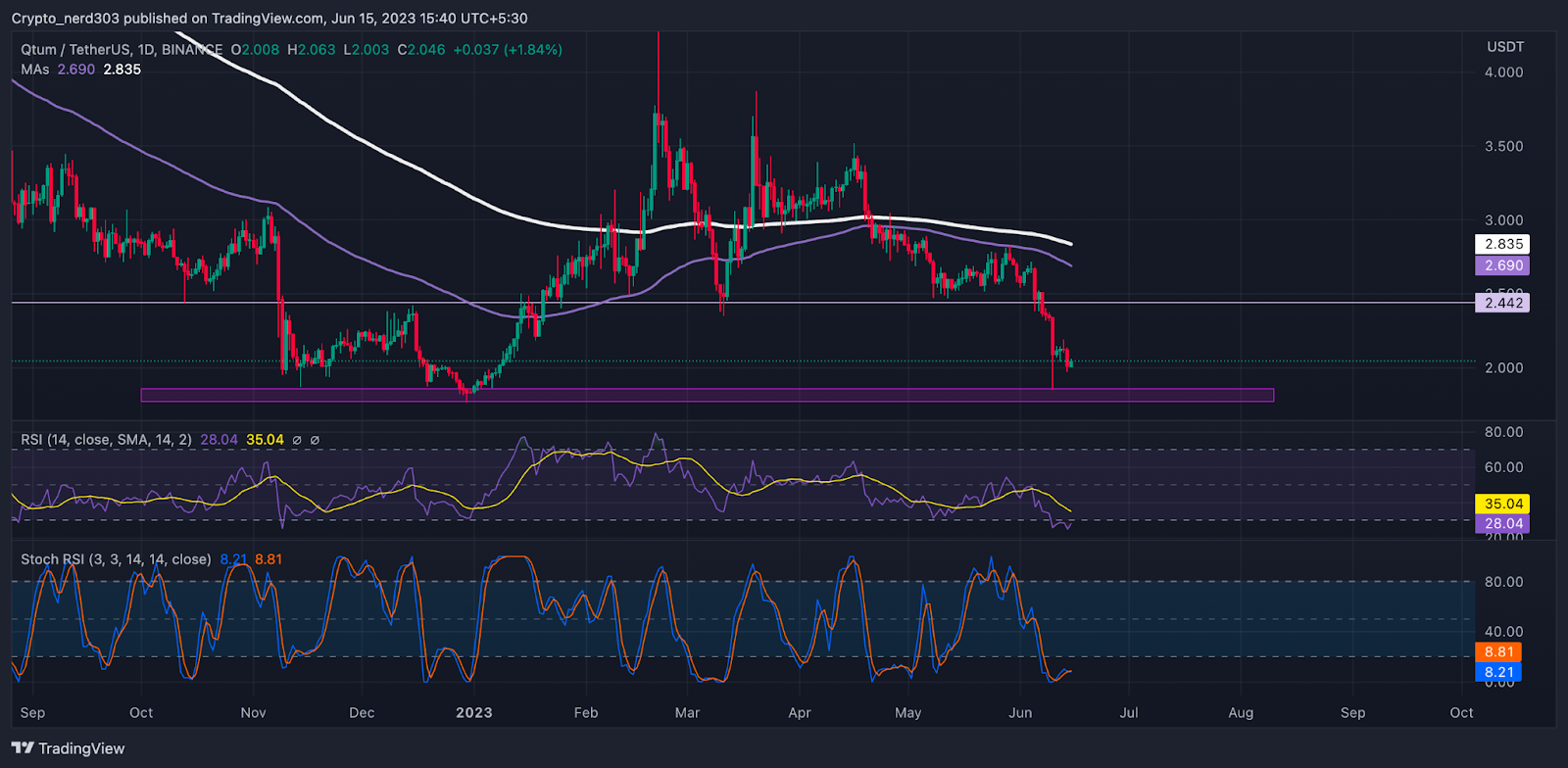Select the Stoch RSI (3, 3, 14, 14, close) legend

point(116,559)
